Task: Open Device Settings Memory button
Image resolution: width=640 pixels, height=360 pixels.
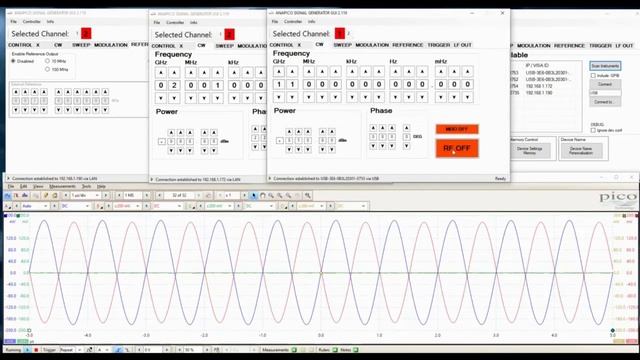Action: (529, 151)
